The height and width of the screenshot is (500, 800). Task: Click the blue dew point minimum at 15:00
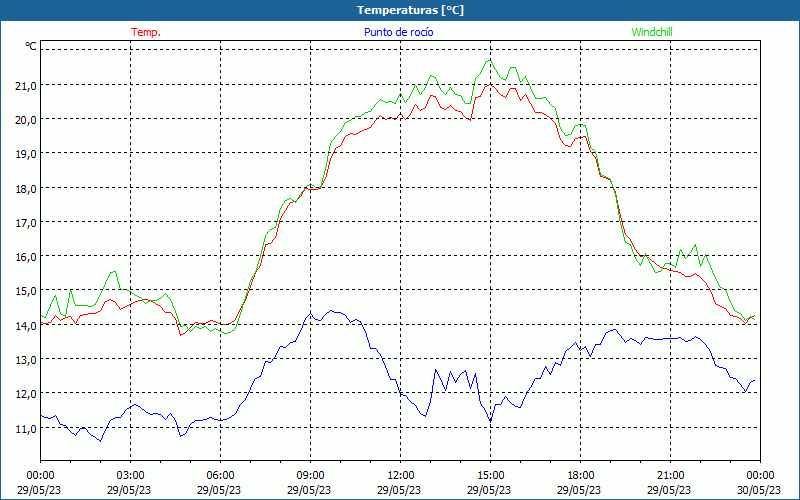pyautogui.click(x=490, y=421)
